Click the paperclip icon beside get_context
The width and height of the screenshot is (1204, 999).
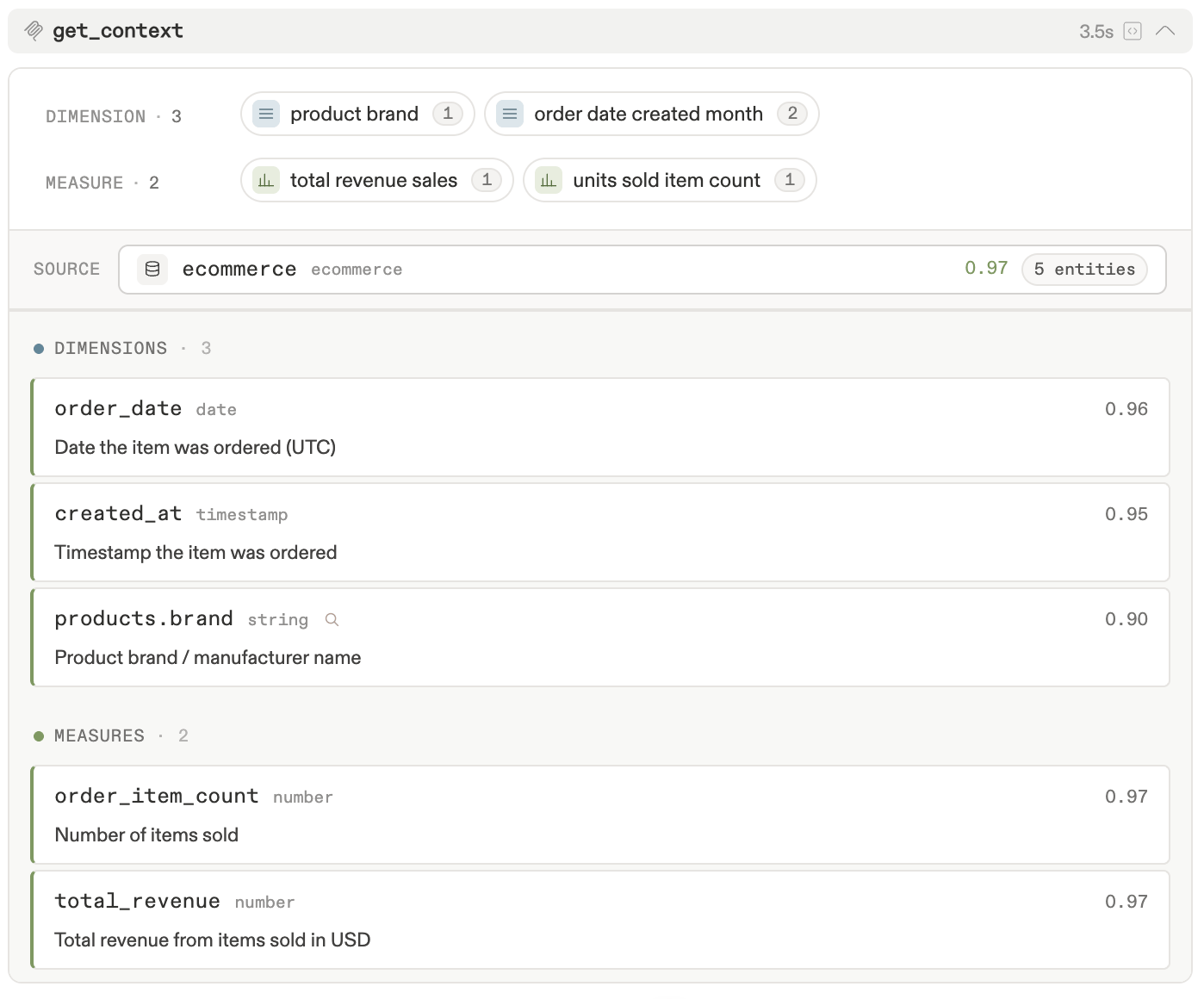34,31
